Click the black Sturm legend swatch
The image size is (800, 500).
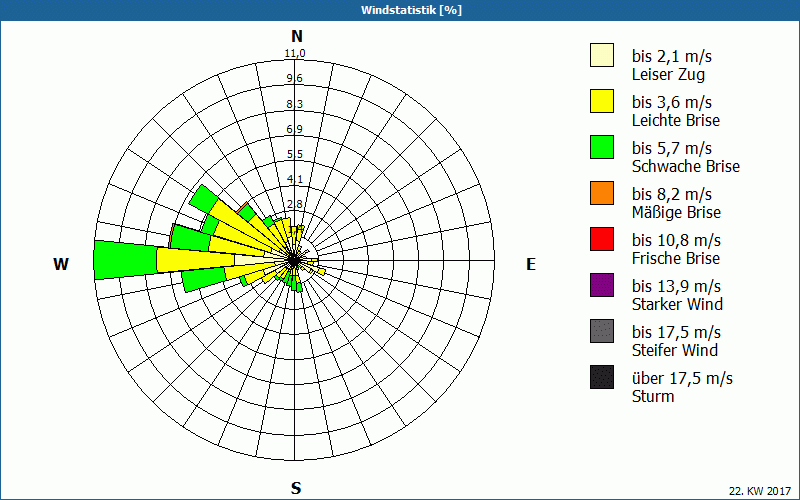pyautogui.click(x=602, y=377)
